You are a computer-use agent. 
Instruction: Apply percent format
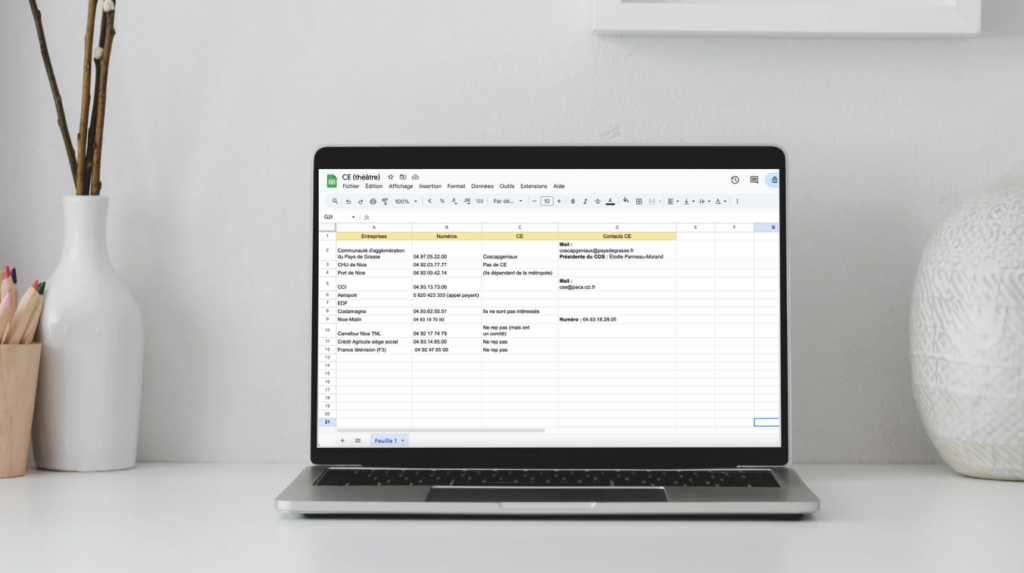pos(442,201)
